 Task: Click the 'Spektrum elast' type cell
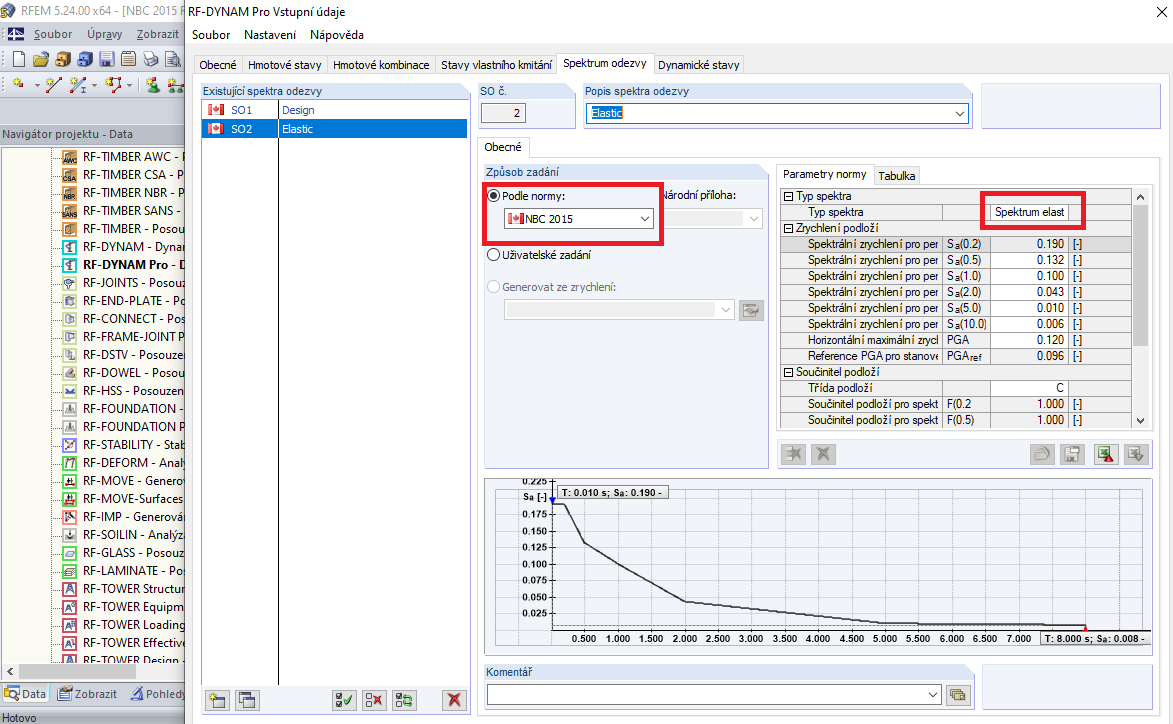point(1029,212)
